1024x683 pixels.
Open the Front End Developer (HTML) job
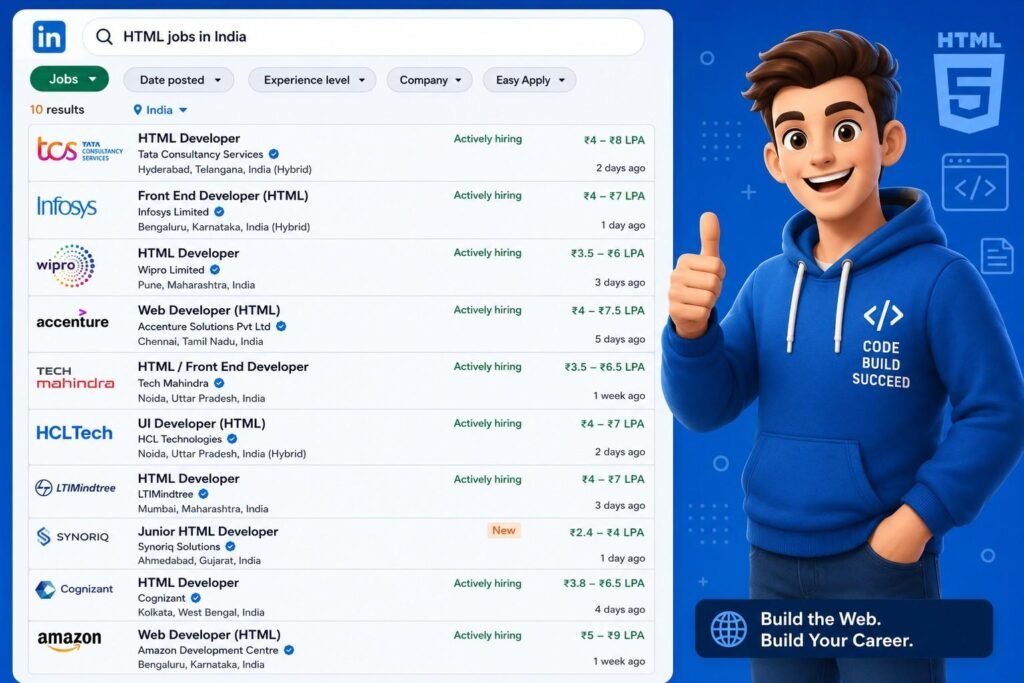223,195
